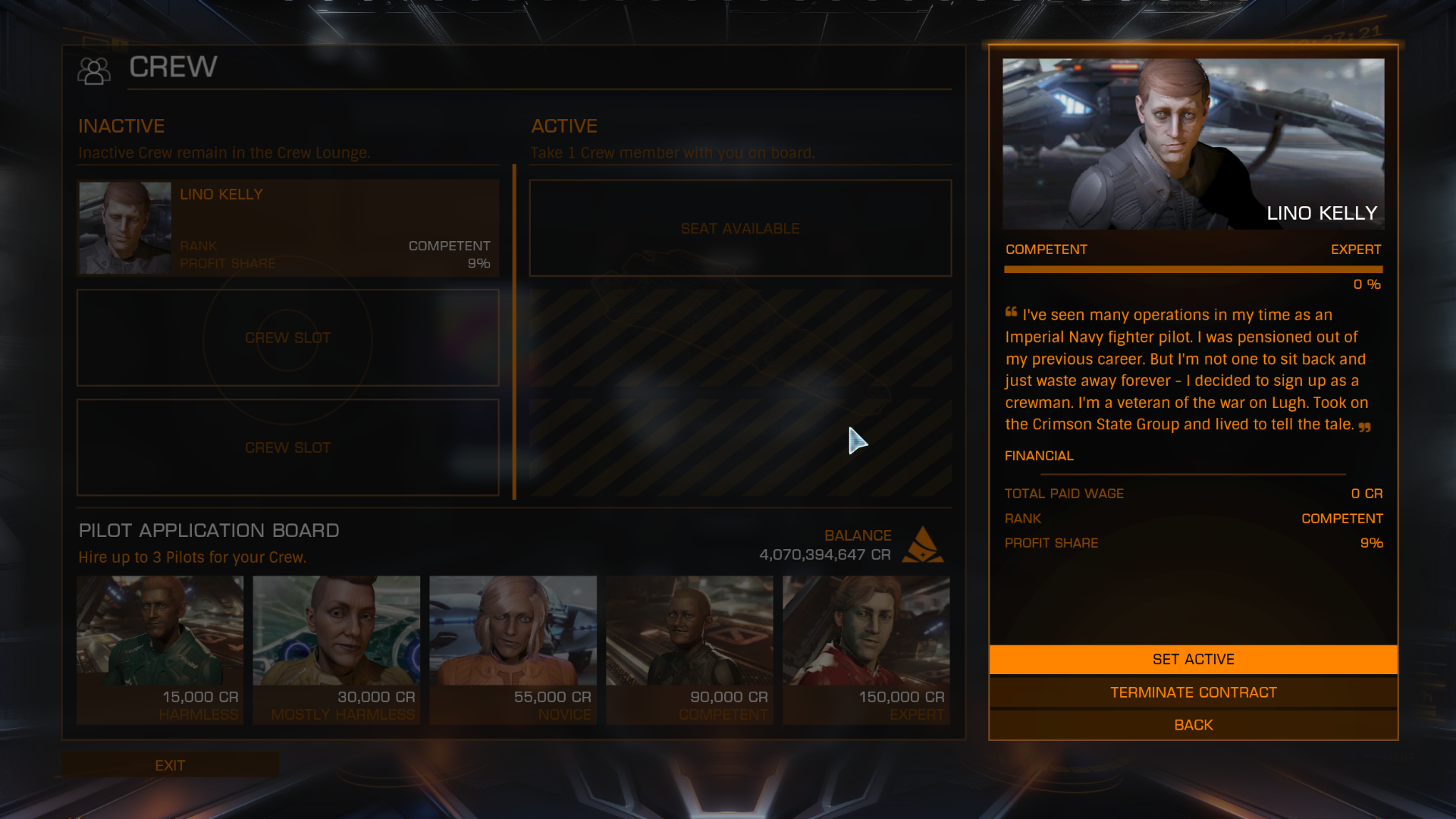The width and height of the screenshot is (1456, 819).
Task: Select the 15,000 CR Harmless pilot applicant
Action: [x=160, y=650]
